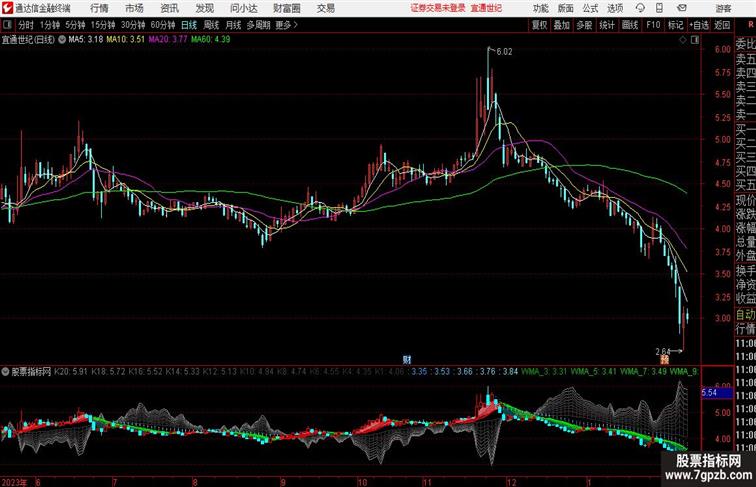Toggle the panel layout icon at chart top-right
This screenshot has height=487, width=756.
pyautogui.click(x=695, y=40)
